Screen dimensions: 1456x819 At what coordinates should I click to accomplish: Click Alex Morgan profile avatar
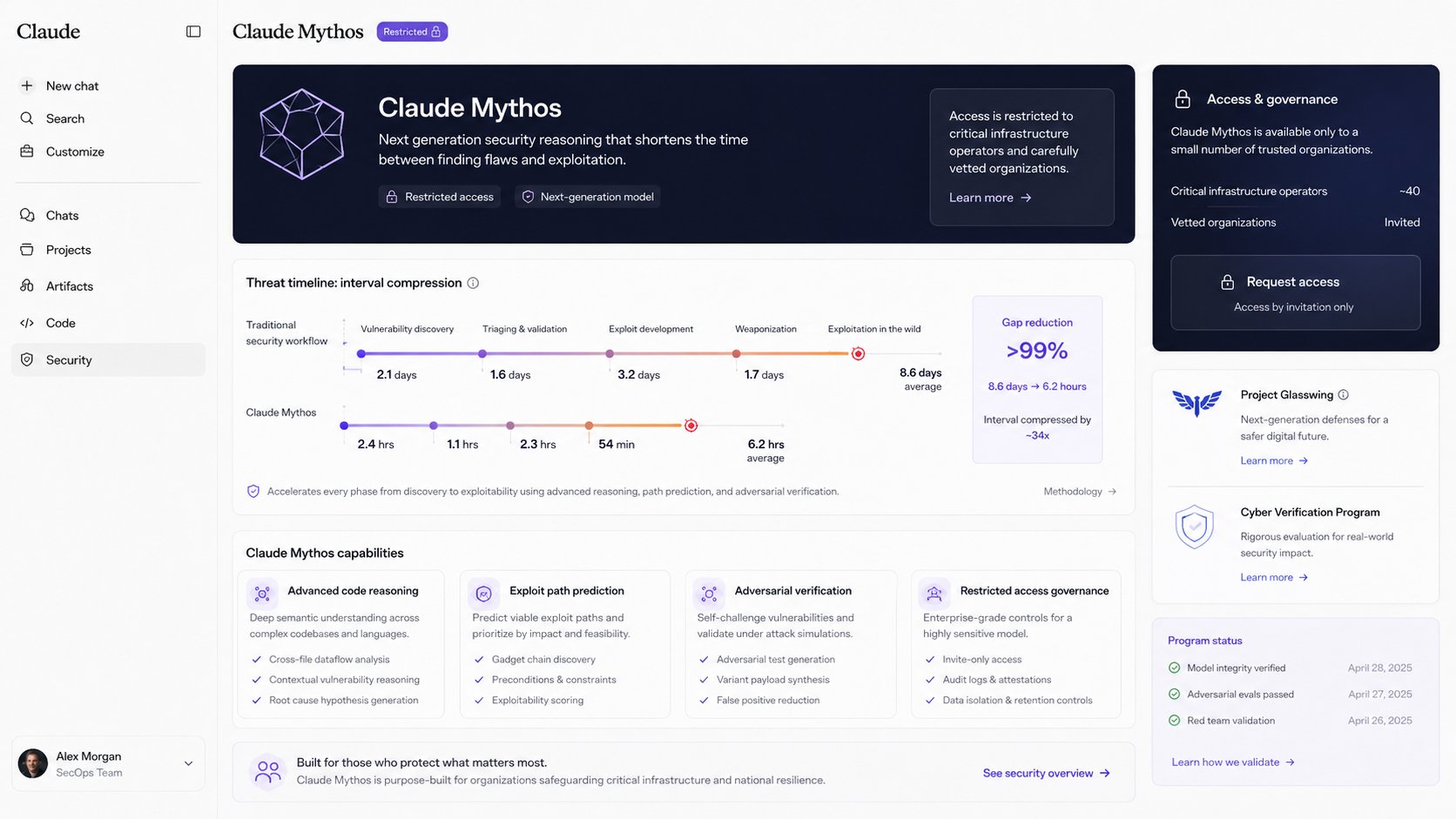[33, 763]
